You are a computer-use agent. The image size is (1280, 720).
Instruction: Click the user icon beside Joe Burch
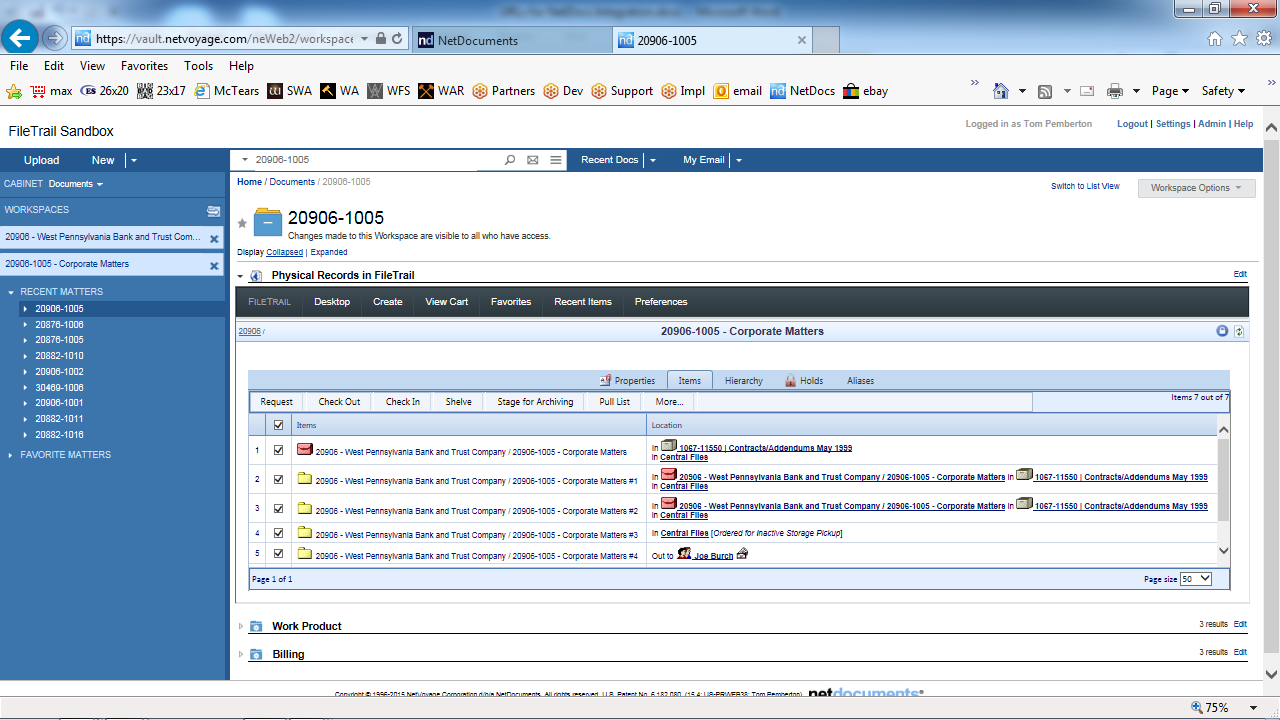click(x=684, y=553)
